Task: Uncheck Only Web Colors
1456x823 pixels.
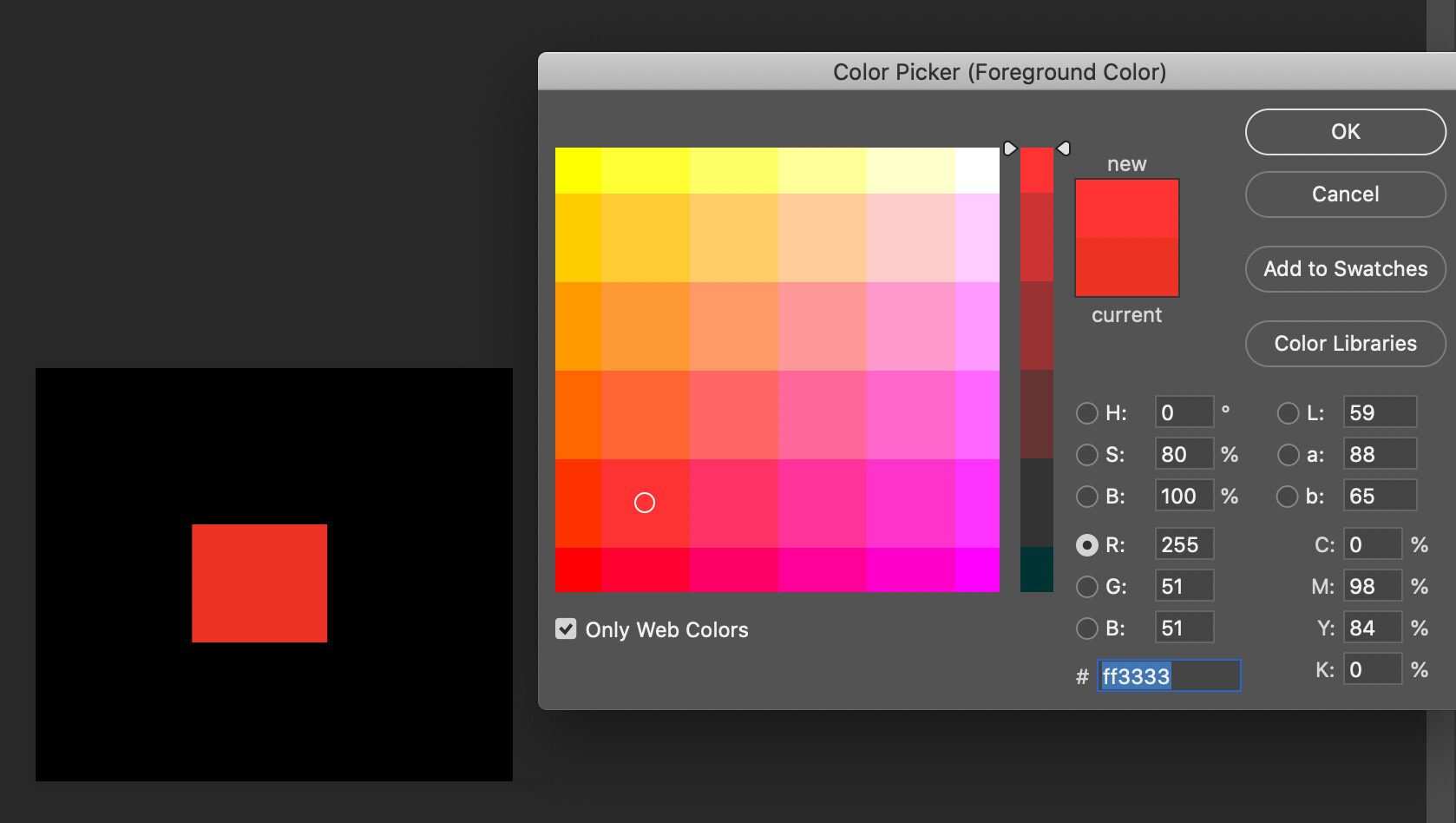Action: (x=566, y=629)
